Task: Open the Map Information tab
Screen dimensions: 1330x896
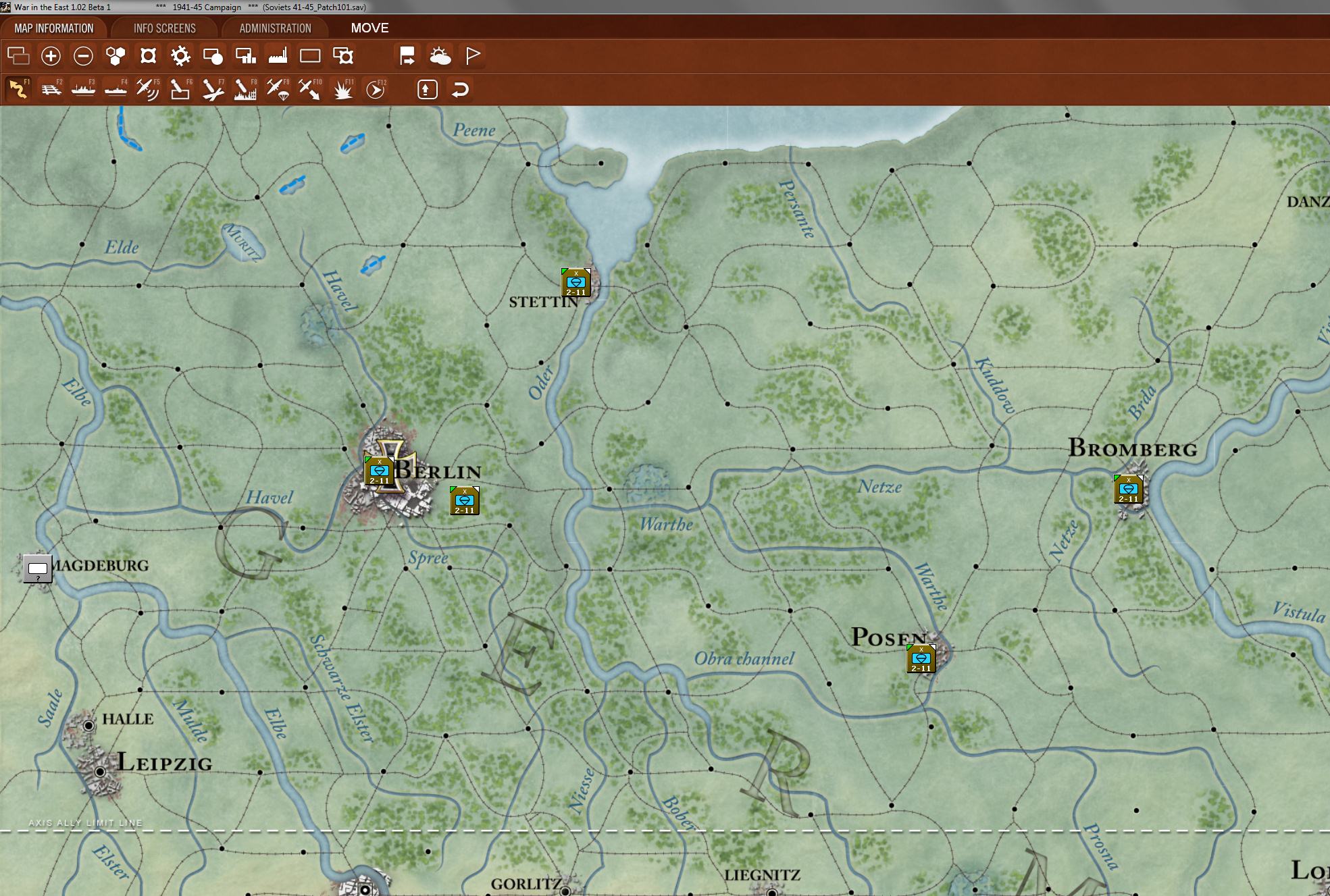Action: point(54,28)
